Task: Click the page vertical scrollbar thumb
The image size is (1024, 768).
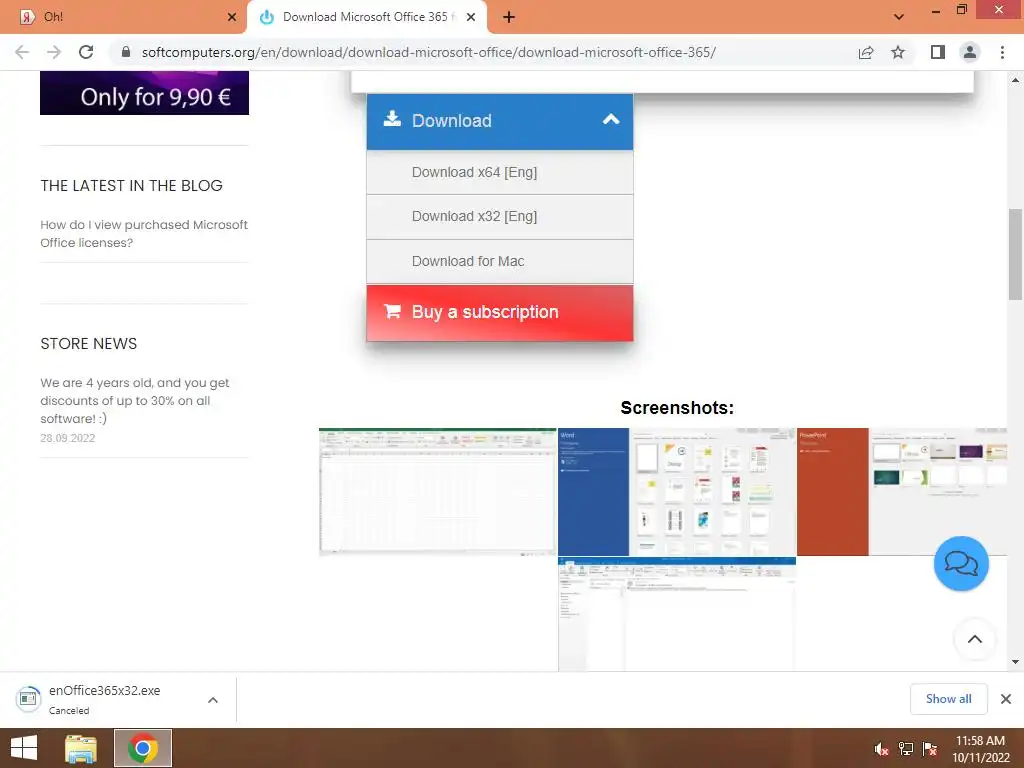Action: [1015, 255]
